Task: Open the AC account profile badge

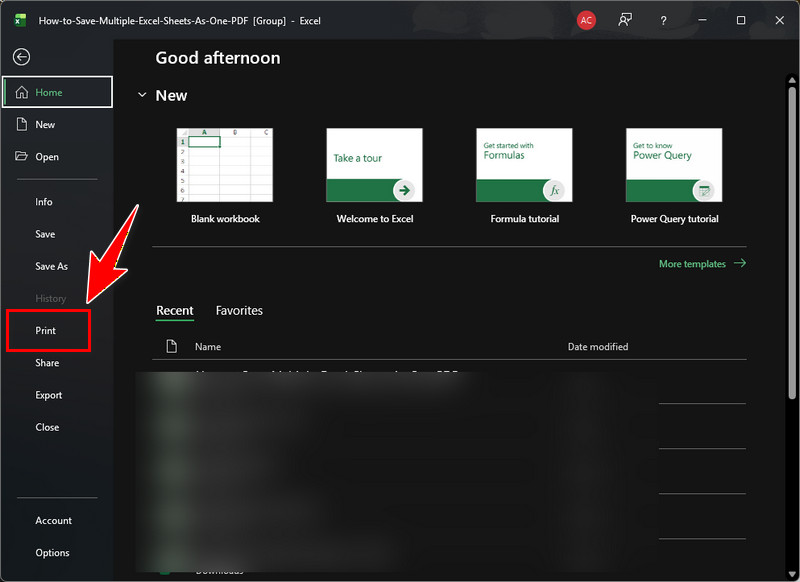Action: (586, 20)
